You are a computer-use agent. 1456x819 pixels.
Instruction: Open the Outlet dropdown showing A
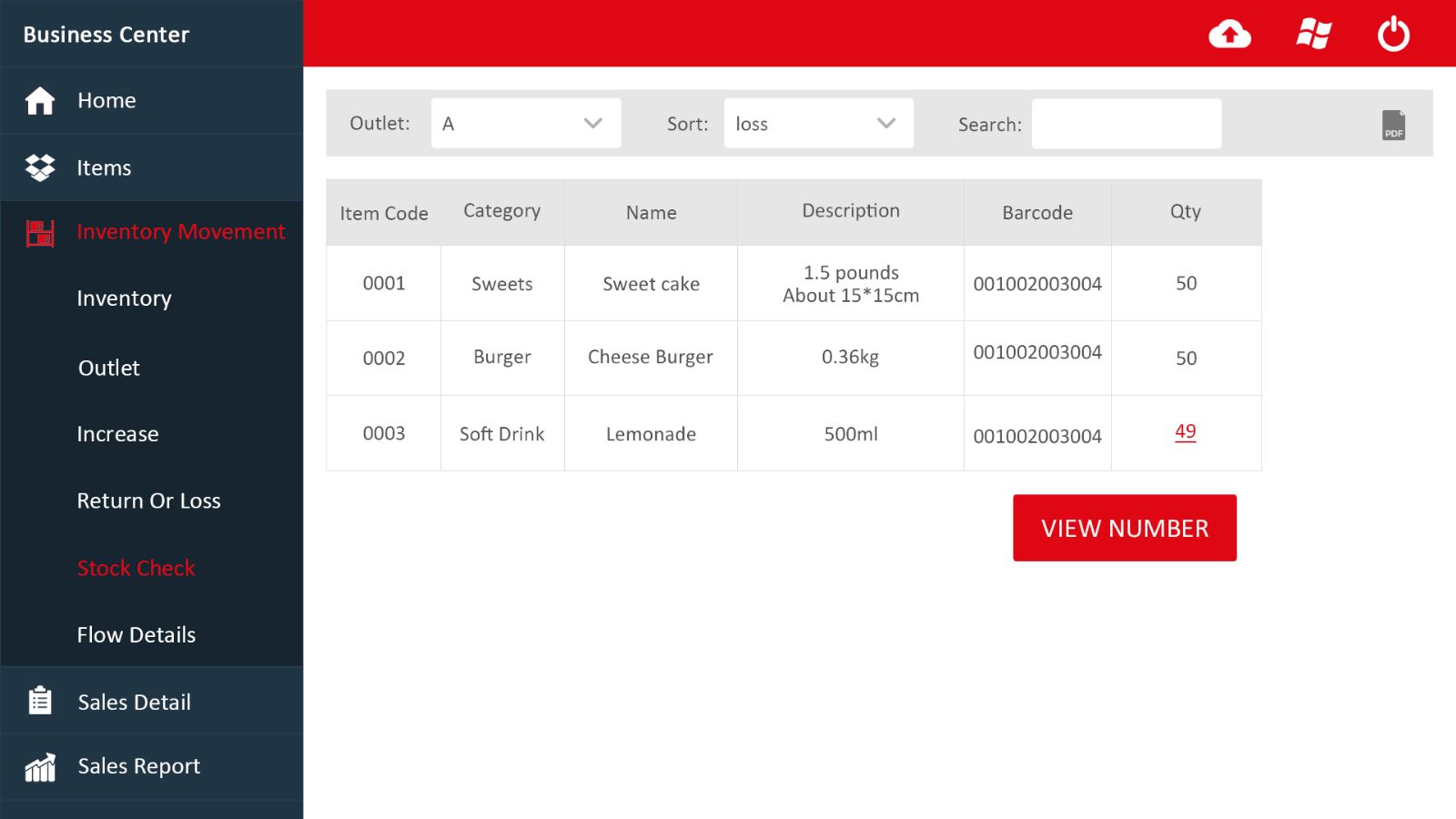526,124
